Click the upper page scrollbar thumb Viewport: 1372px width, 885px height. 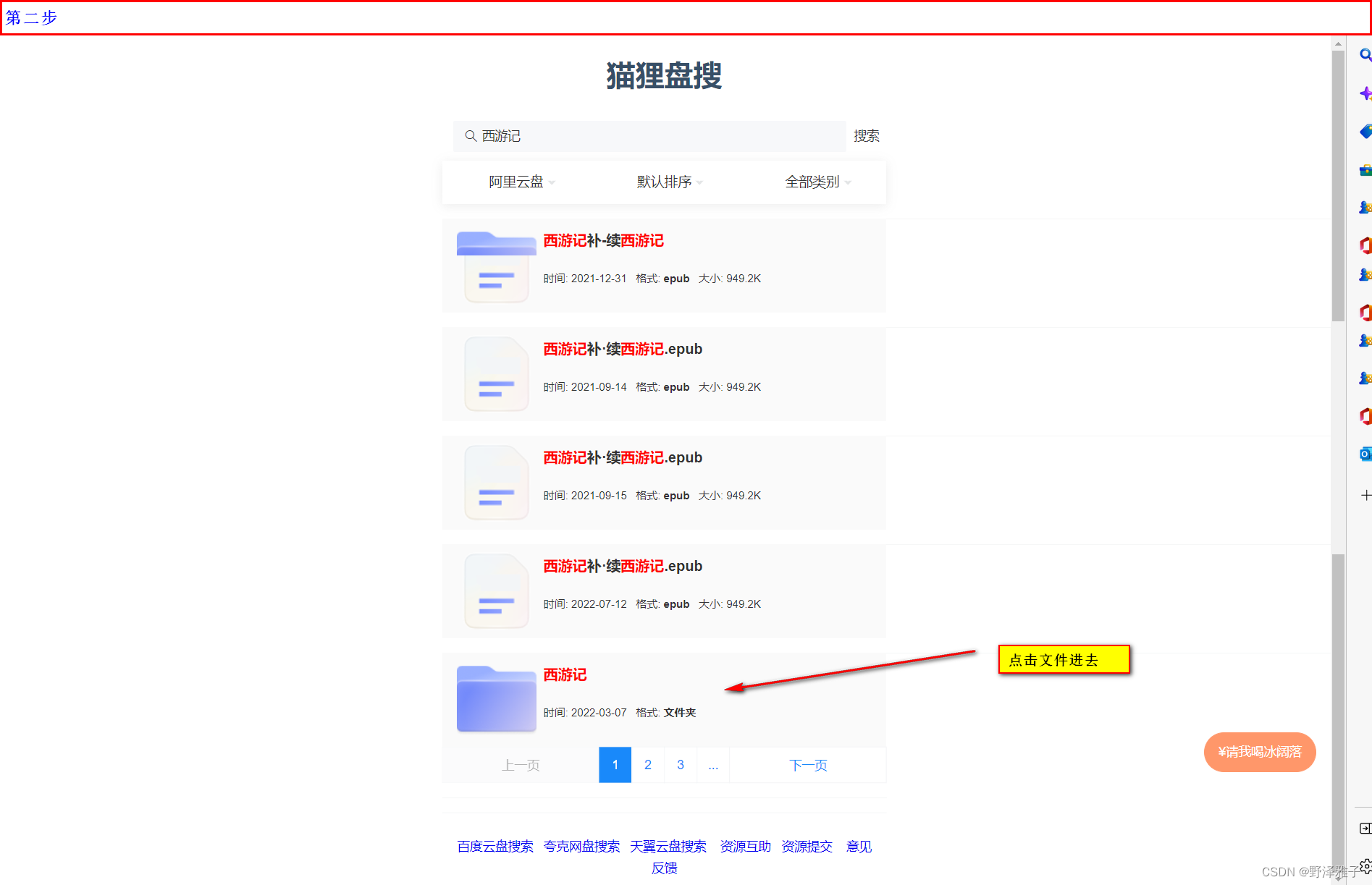pyautogui.click(x=1338, y=185)
